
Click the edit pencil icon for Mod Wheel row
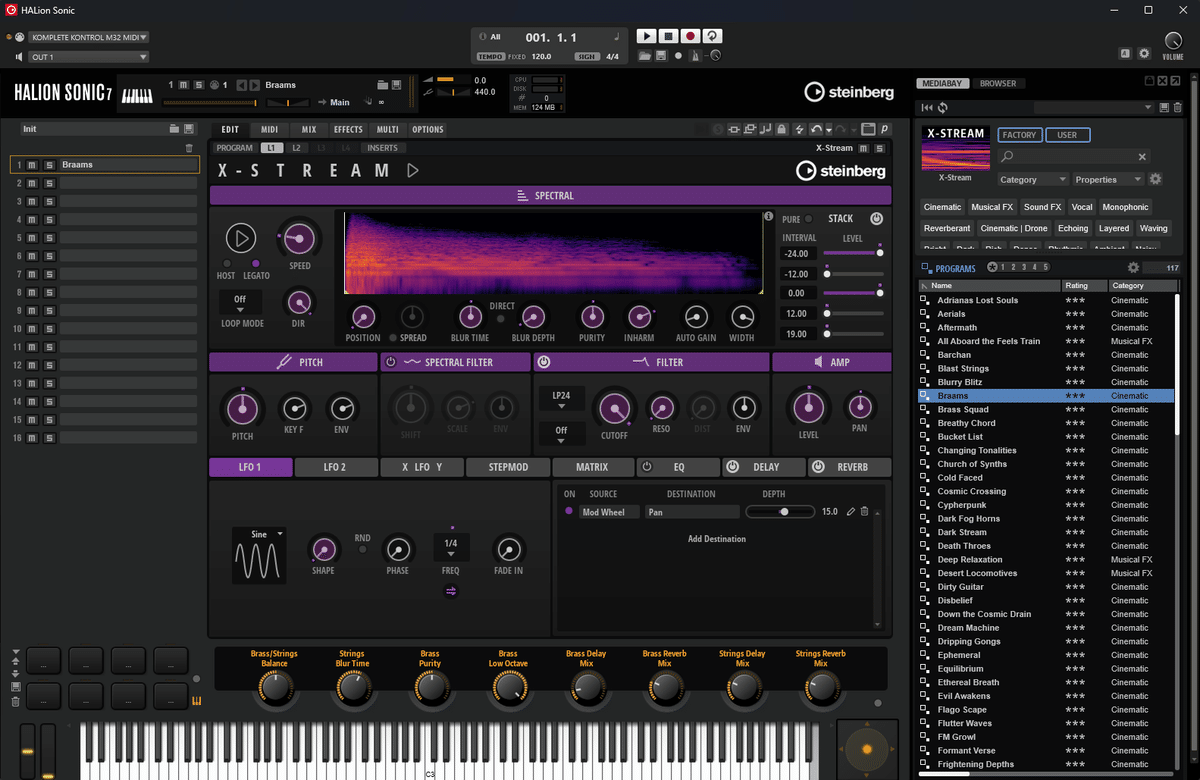tap(851, 512)
